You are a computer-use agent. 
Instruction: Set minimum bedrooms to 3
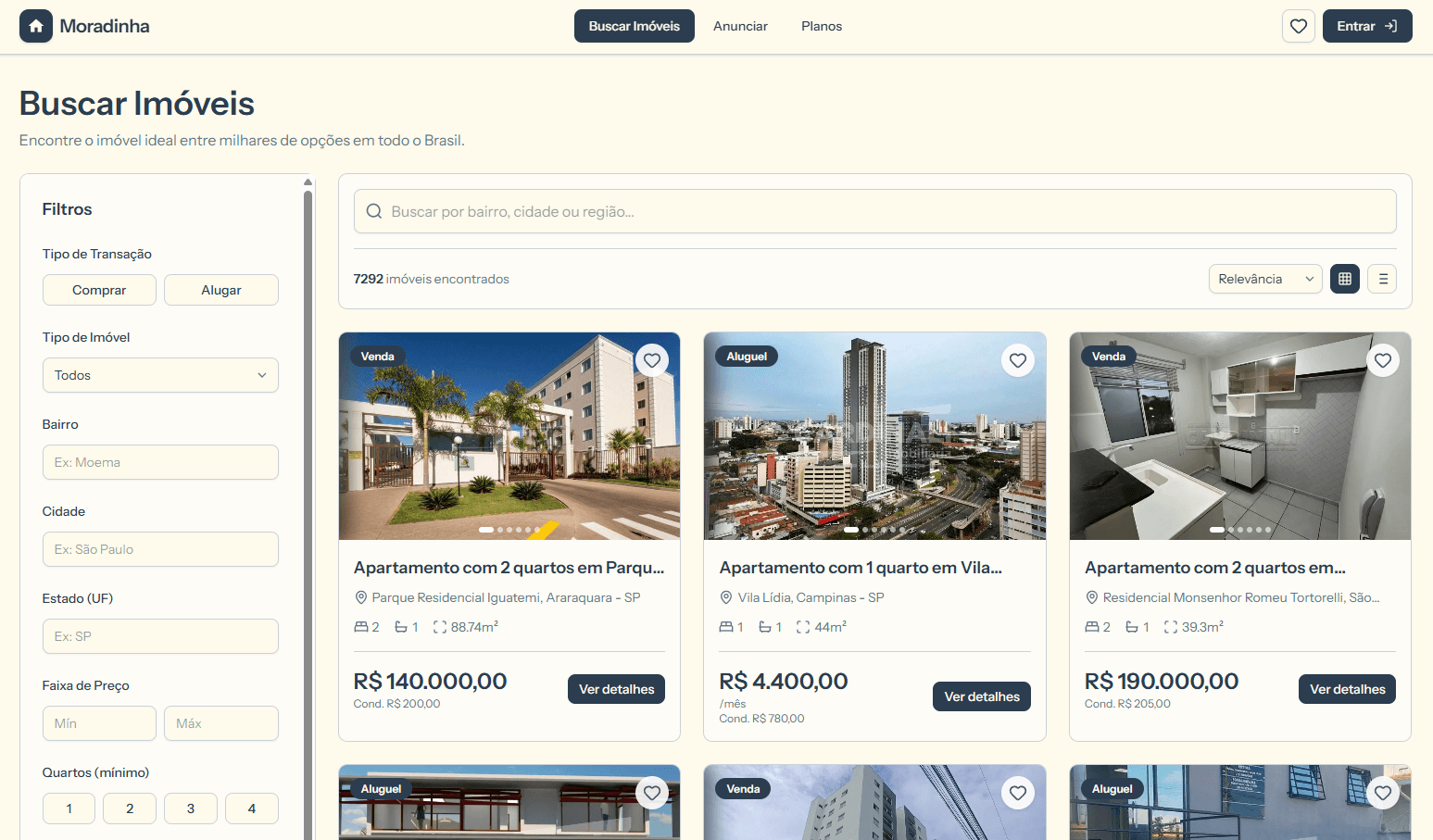click(191, 809)
